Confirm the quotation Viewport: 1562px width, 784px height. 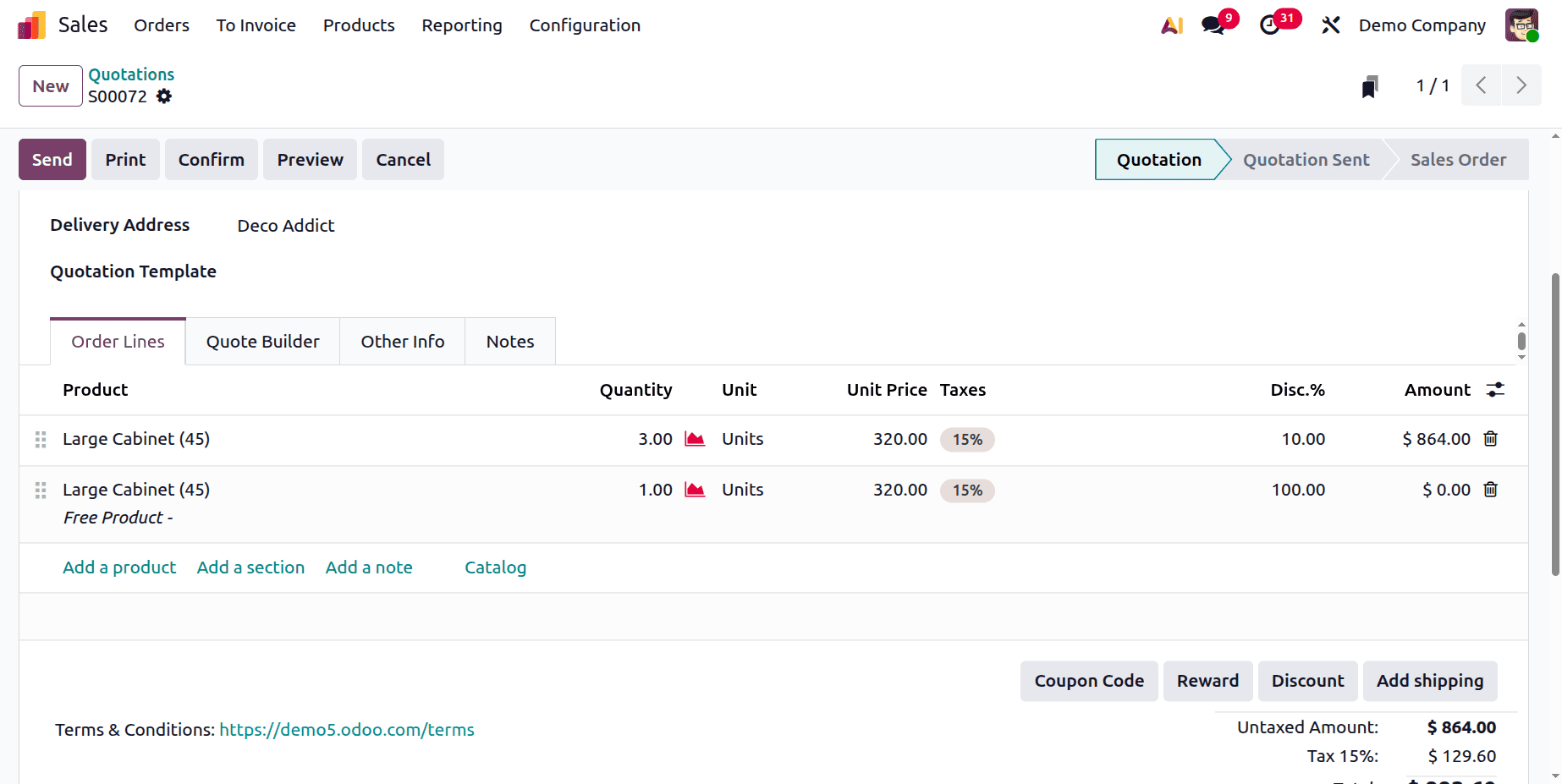211,159
